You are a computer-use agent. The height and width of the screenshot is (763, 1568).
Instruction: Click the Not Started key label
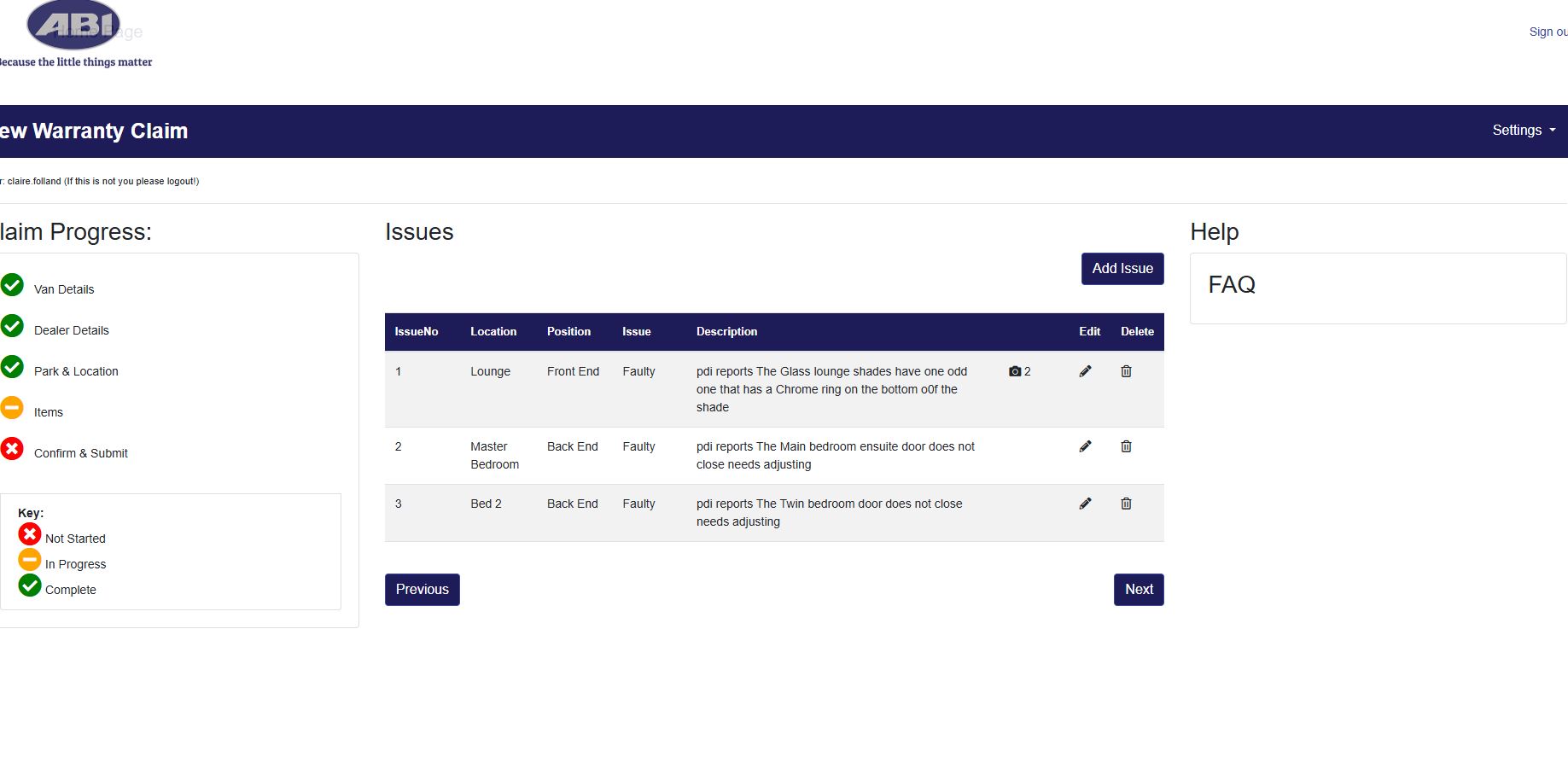tap(75, 539)
